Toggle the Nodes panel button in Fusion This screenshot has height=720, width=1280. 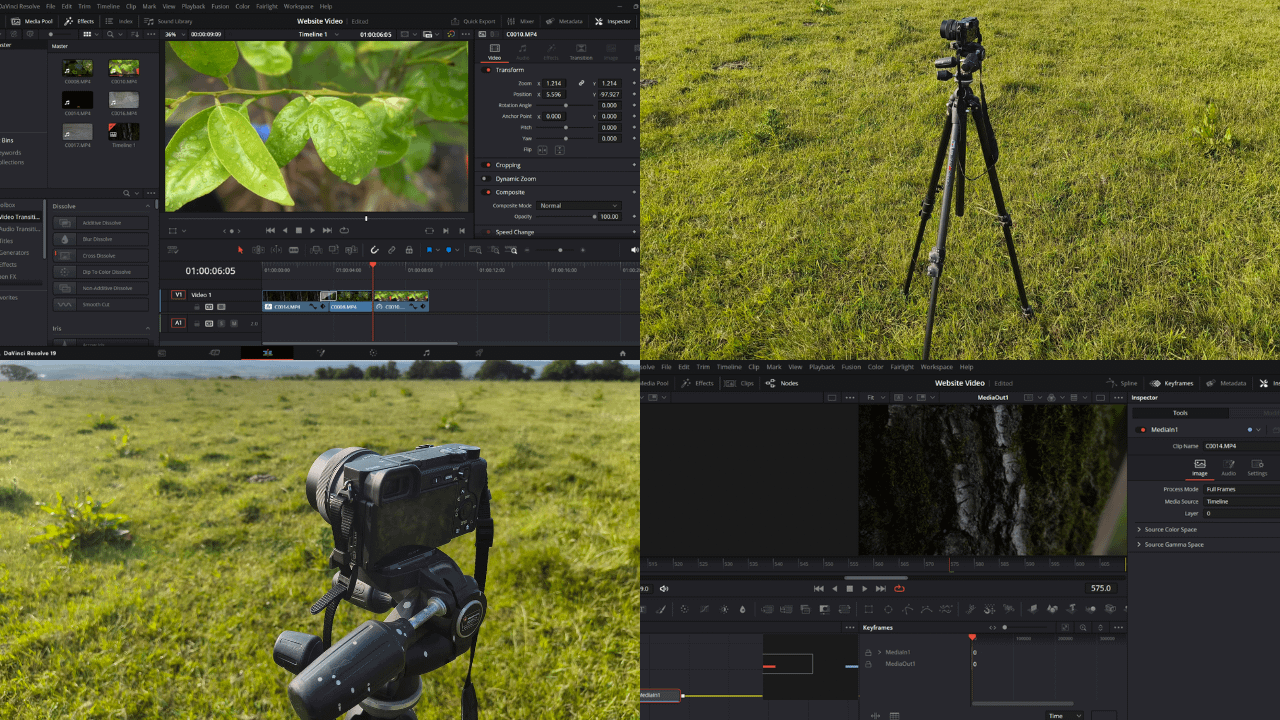[782, 383]
